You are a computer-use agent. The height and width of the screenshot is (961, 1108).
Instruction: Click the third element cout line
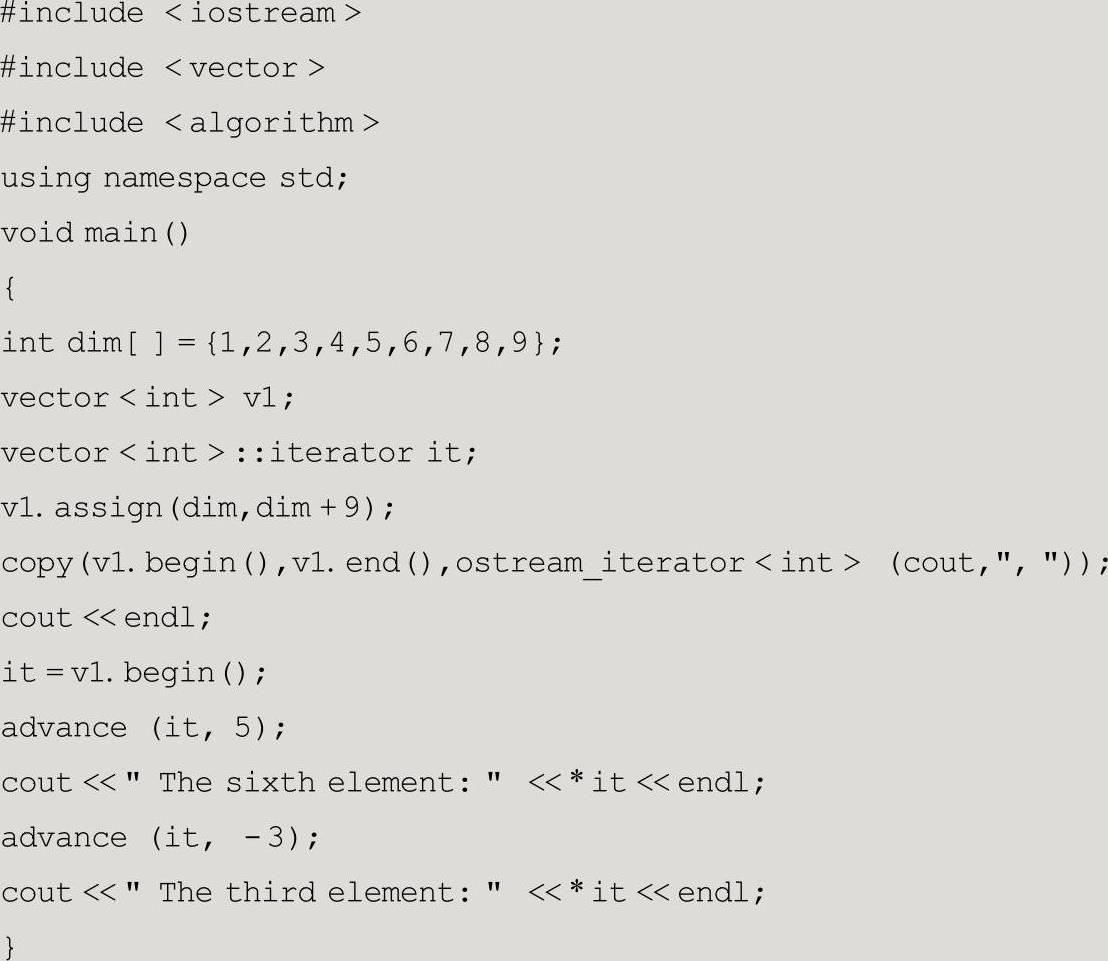(x=383, y=892)
